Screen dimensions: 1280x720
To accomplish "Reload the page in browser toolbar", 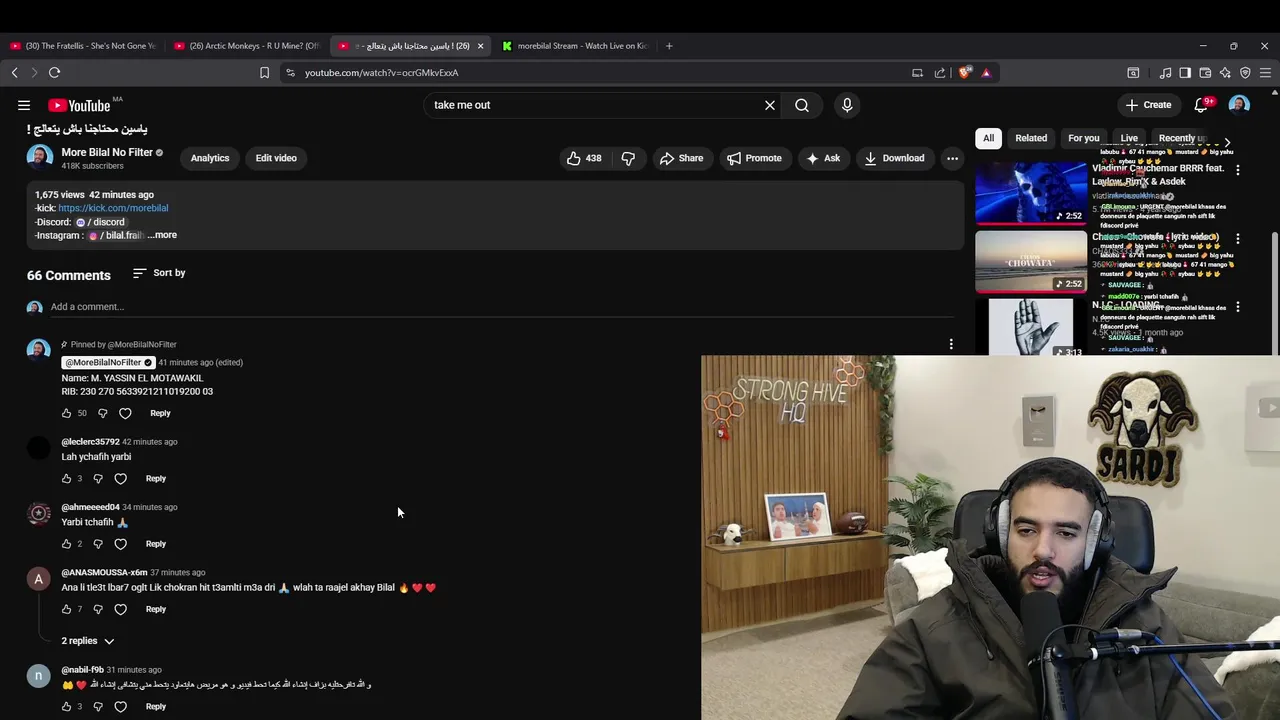I will point(55,73).
